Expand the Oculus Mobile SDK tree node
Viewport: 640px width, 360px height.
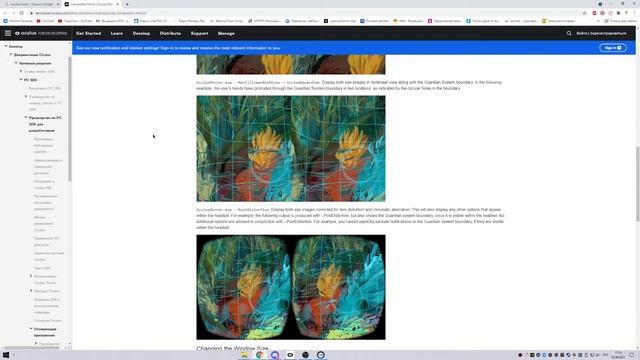pos(21,71)
